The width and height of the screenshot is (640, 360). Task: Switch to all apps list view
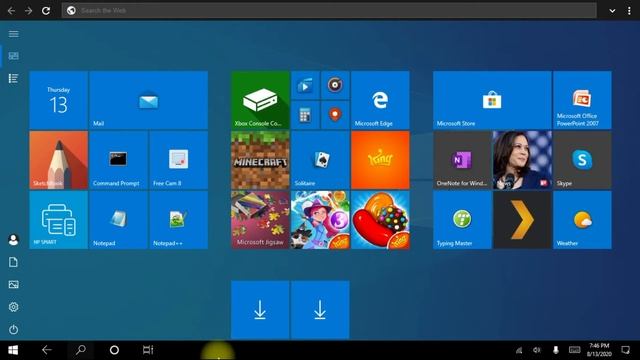click(13, 78)
